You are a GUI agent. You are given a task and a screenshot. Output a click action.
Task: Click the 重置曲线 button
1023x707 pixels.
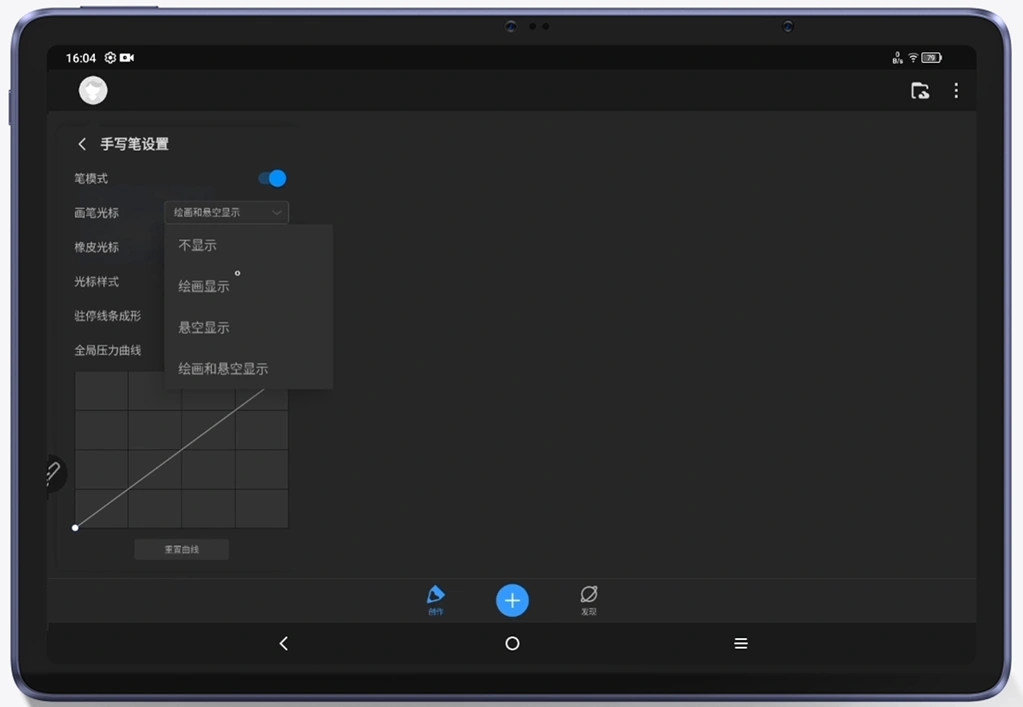[182, 549]
